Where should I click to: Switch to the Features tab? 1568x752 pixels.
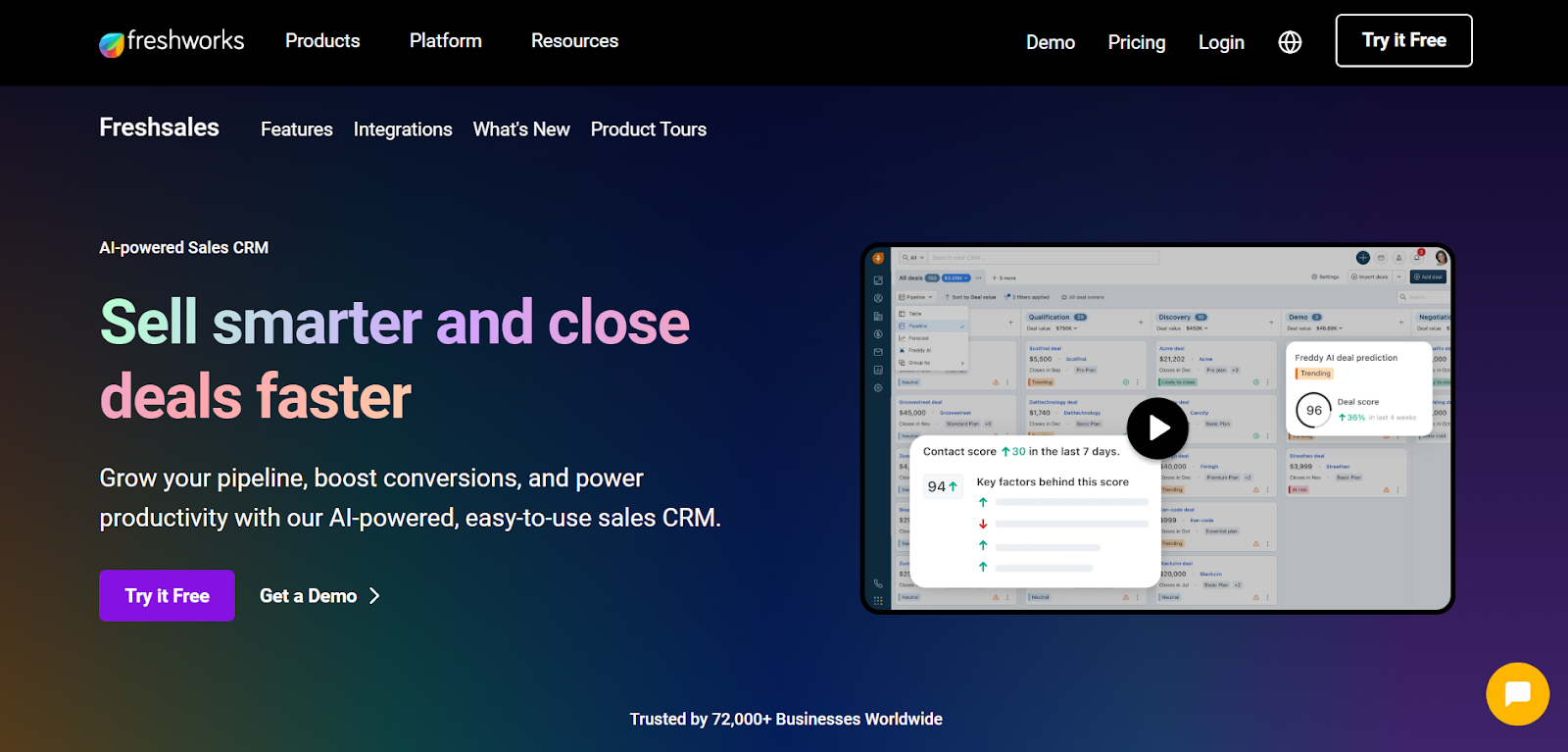pos(297,129)
